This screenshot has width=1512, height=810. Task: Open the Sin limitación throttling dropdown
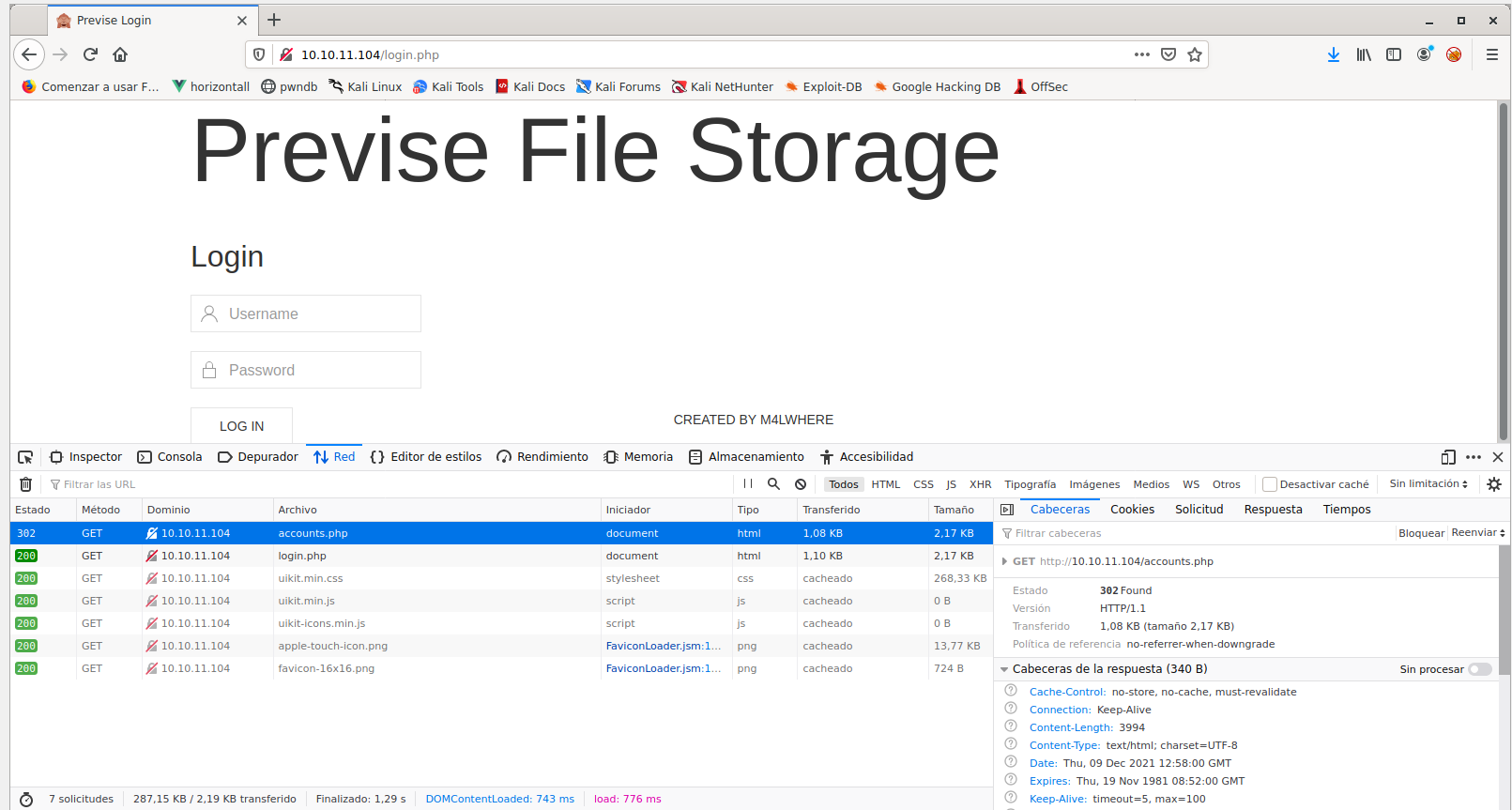[x=1428, y=484]
